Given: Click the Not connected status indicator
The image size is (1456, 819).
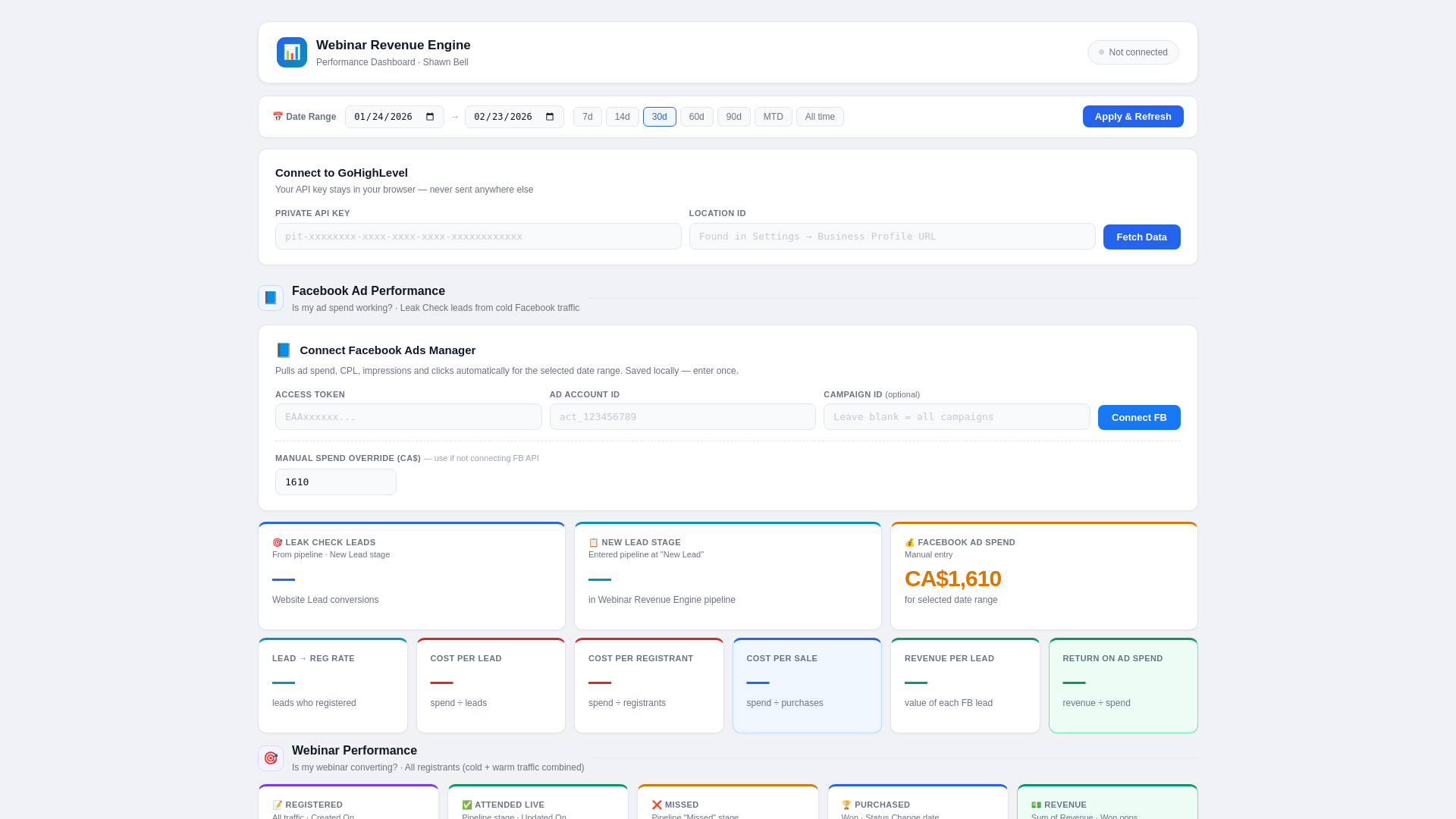Looking at the screenshot, I should click(x=1133, y=52).
